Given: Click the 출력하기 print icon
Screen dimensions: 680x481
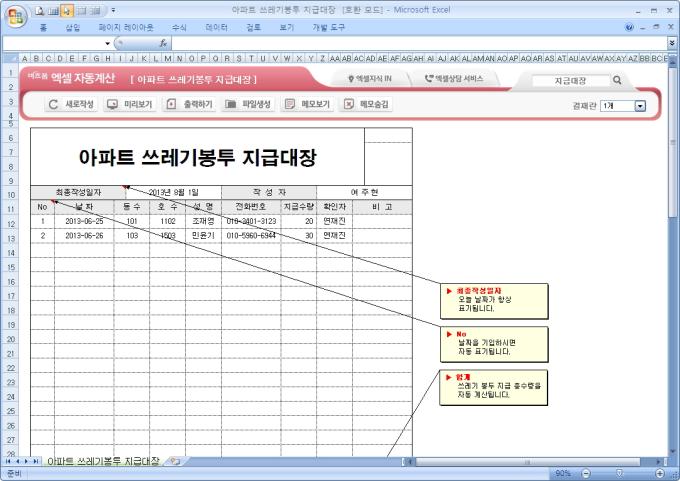Looking at the screenshot, I should click(x=172, y=104).
